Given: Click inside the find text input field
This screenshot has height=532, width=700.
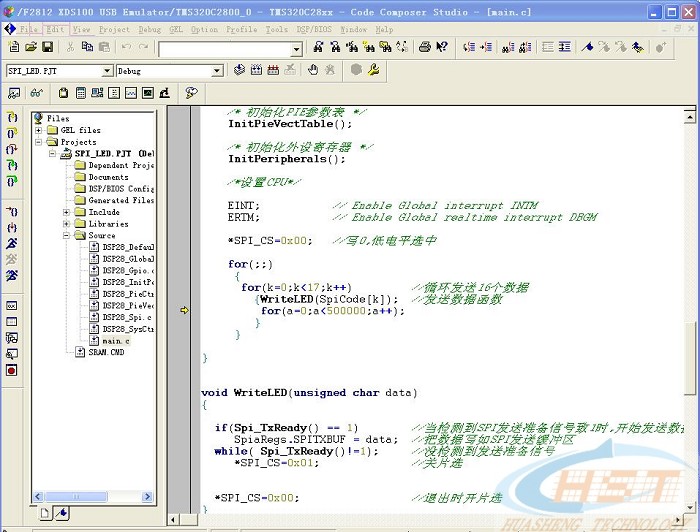Looking at the screenshot, I should [x=225, y=50].
